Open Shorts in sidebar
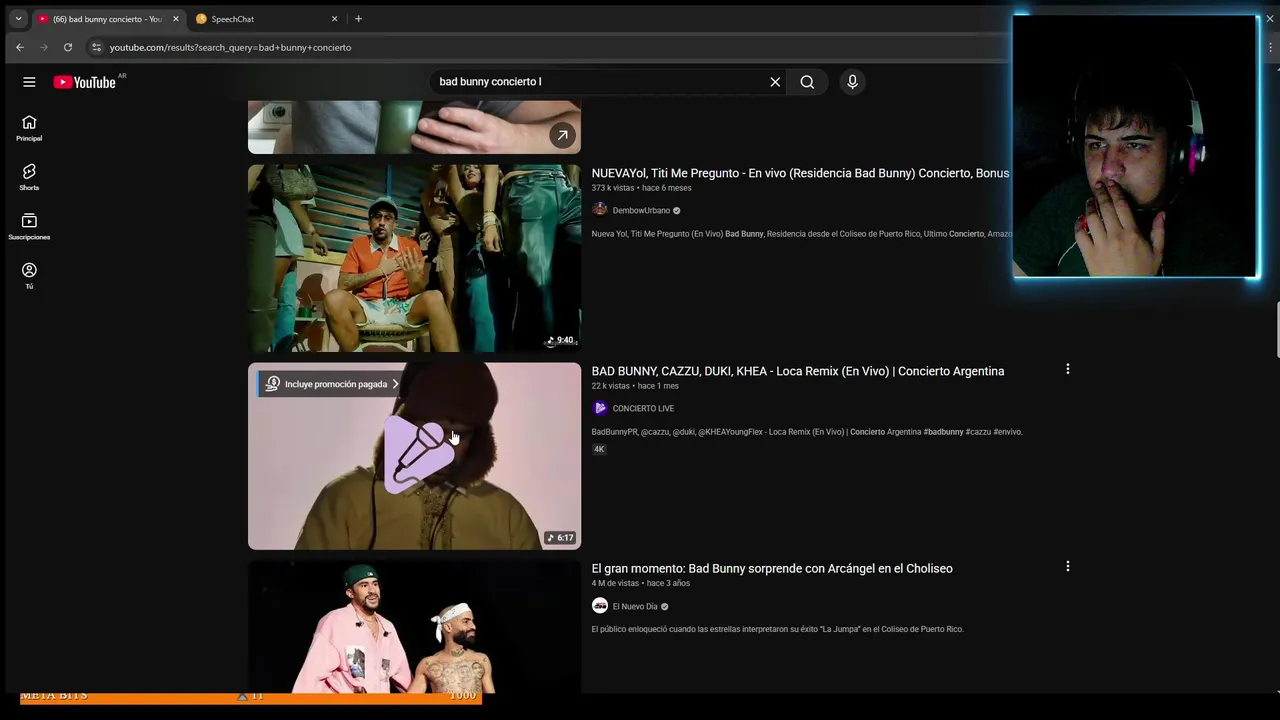1280x720 pixels. [x=29, y=177]
